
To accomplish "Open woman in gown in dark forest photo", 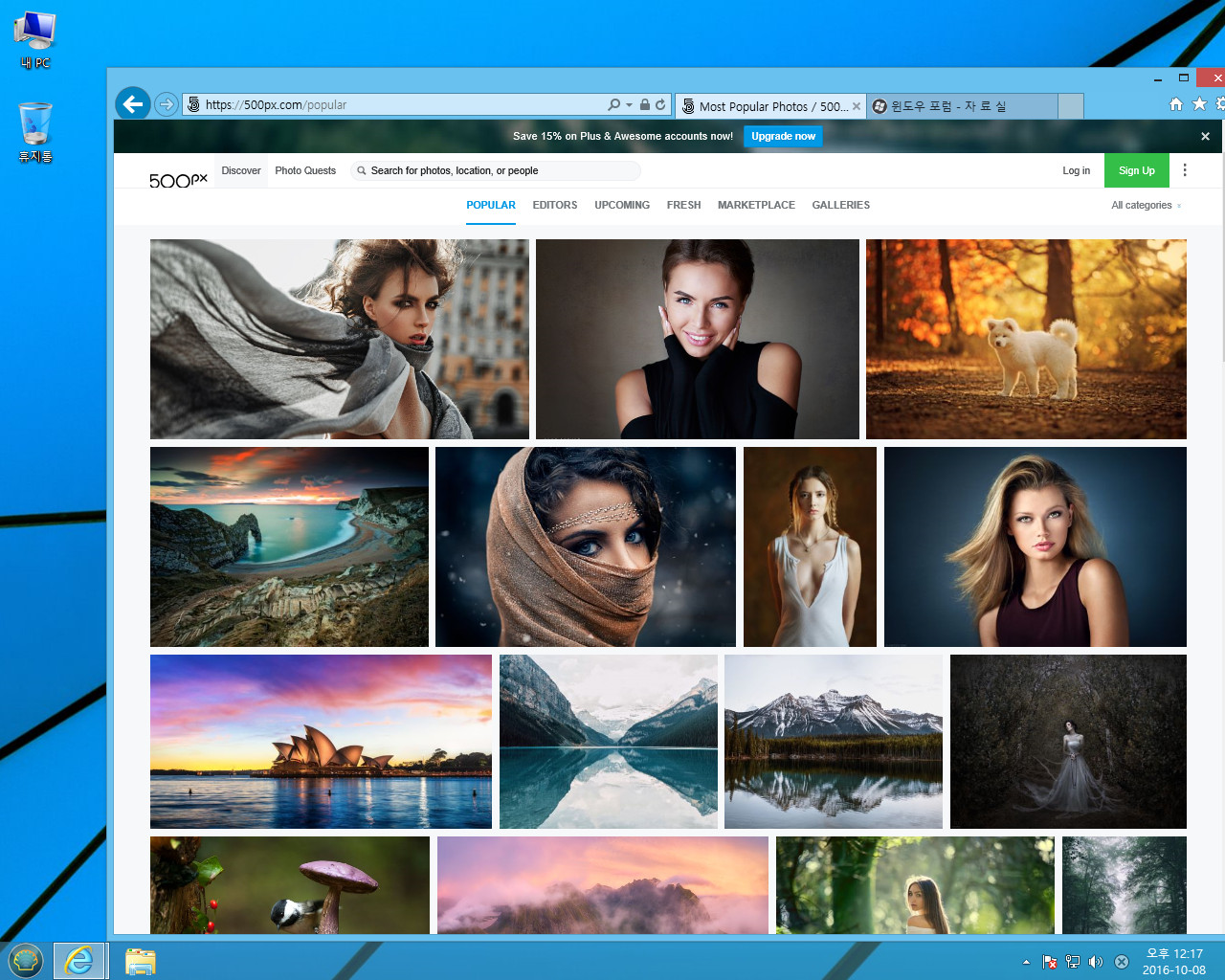I will point(1068,742).
